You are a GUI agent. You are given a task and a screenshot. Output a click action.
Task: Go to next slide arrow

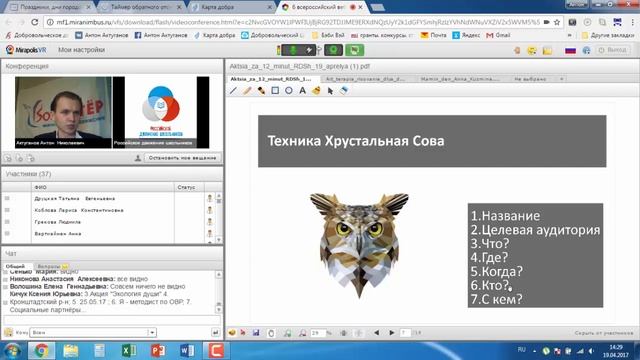click(x=392, y=333)
